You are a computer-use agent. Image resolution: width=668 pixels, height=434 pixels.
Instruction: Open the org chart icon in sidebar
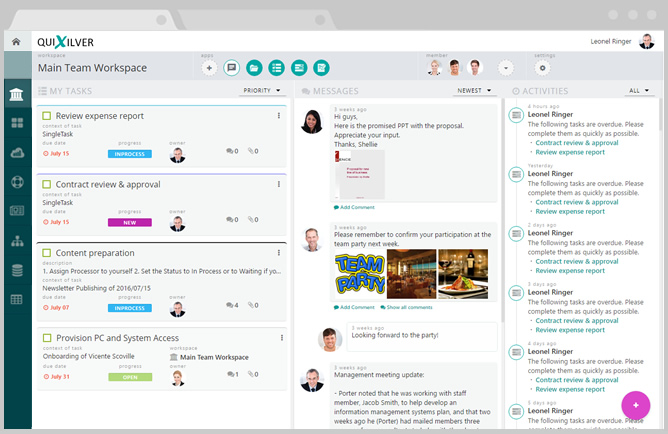click(17, 241)
